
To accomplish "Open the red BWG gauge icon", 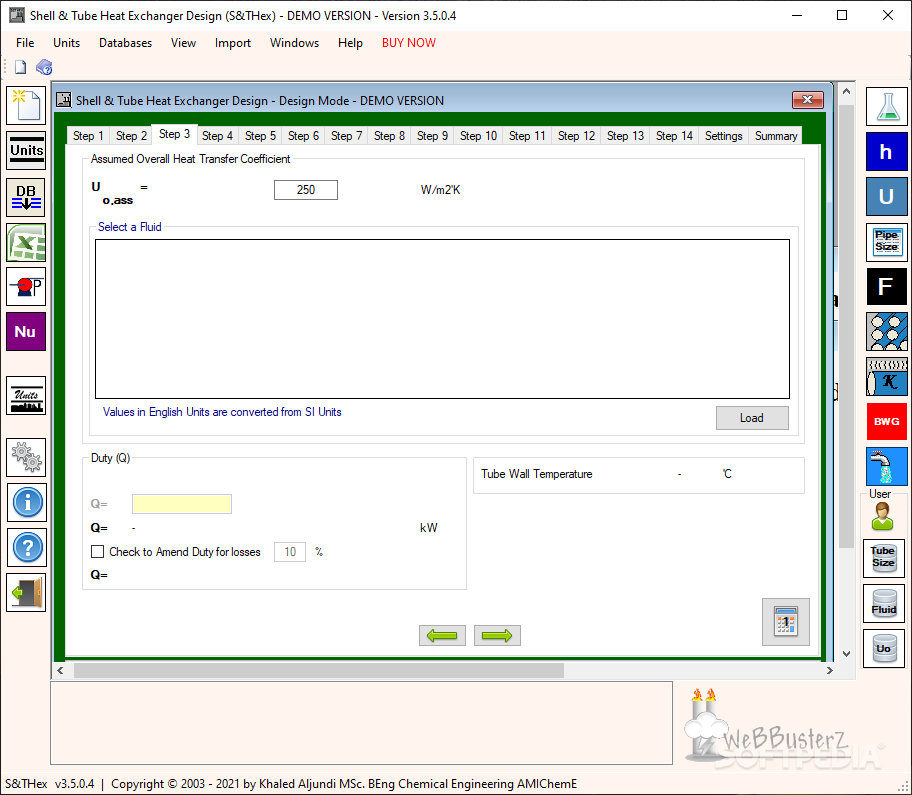I will (886, 422).
